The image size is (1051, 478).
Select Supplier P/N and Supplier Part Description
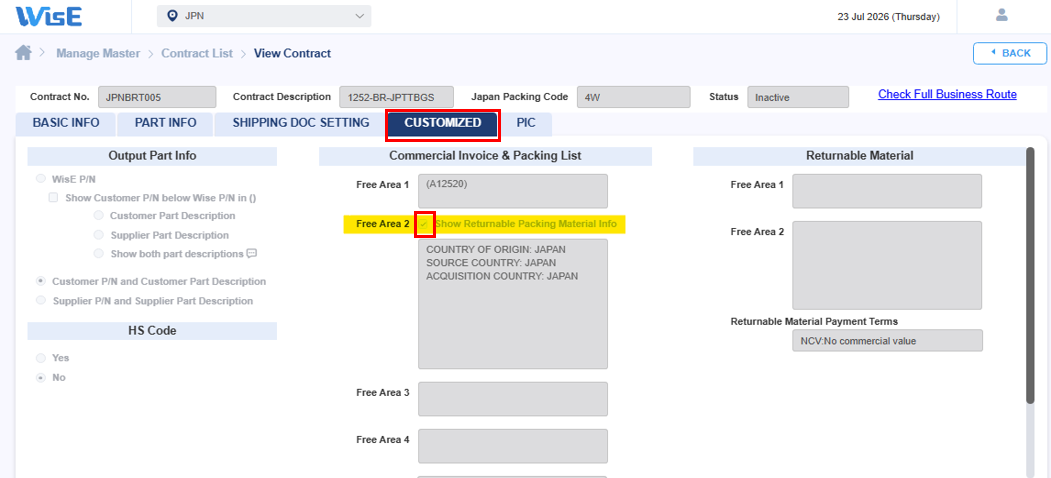42,301
